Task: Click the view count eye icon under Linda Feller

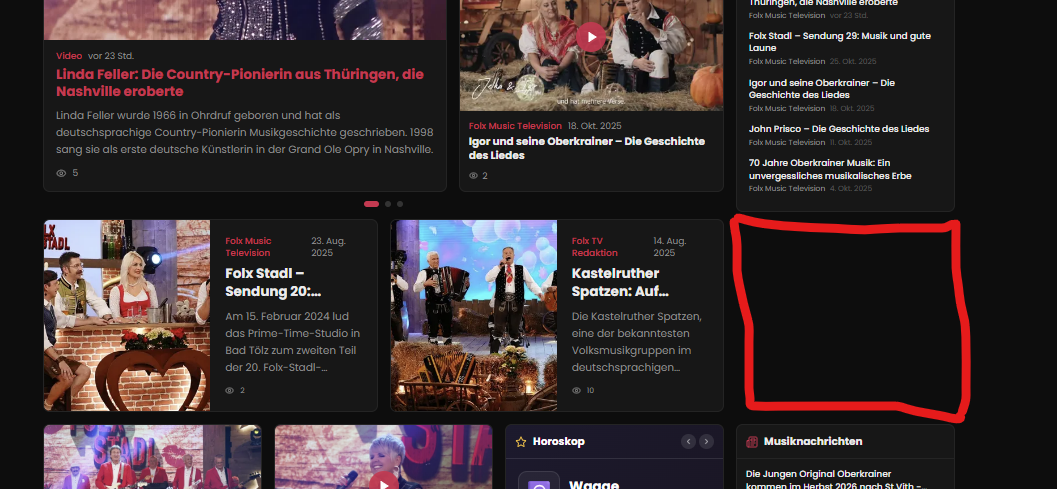Action: pyautogui.click(x=61, y=173)
